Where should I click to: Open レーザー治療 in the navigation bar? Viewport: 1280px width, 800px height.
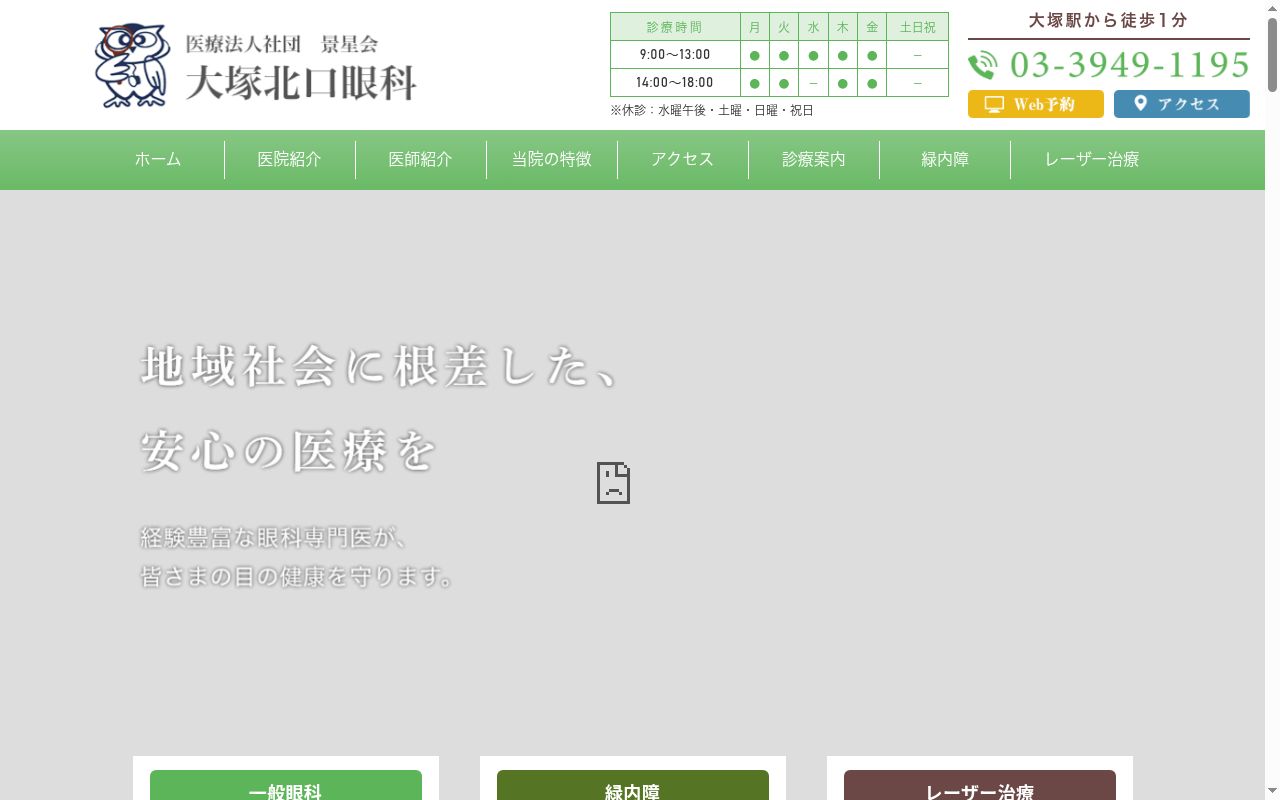click(1092, 160)
